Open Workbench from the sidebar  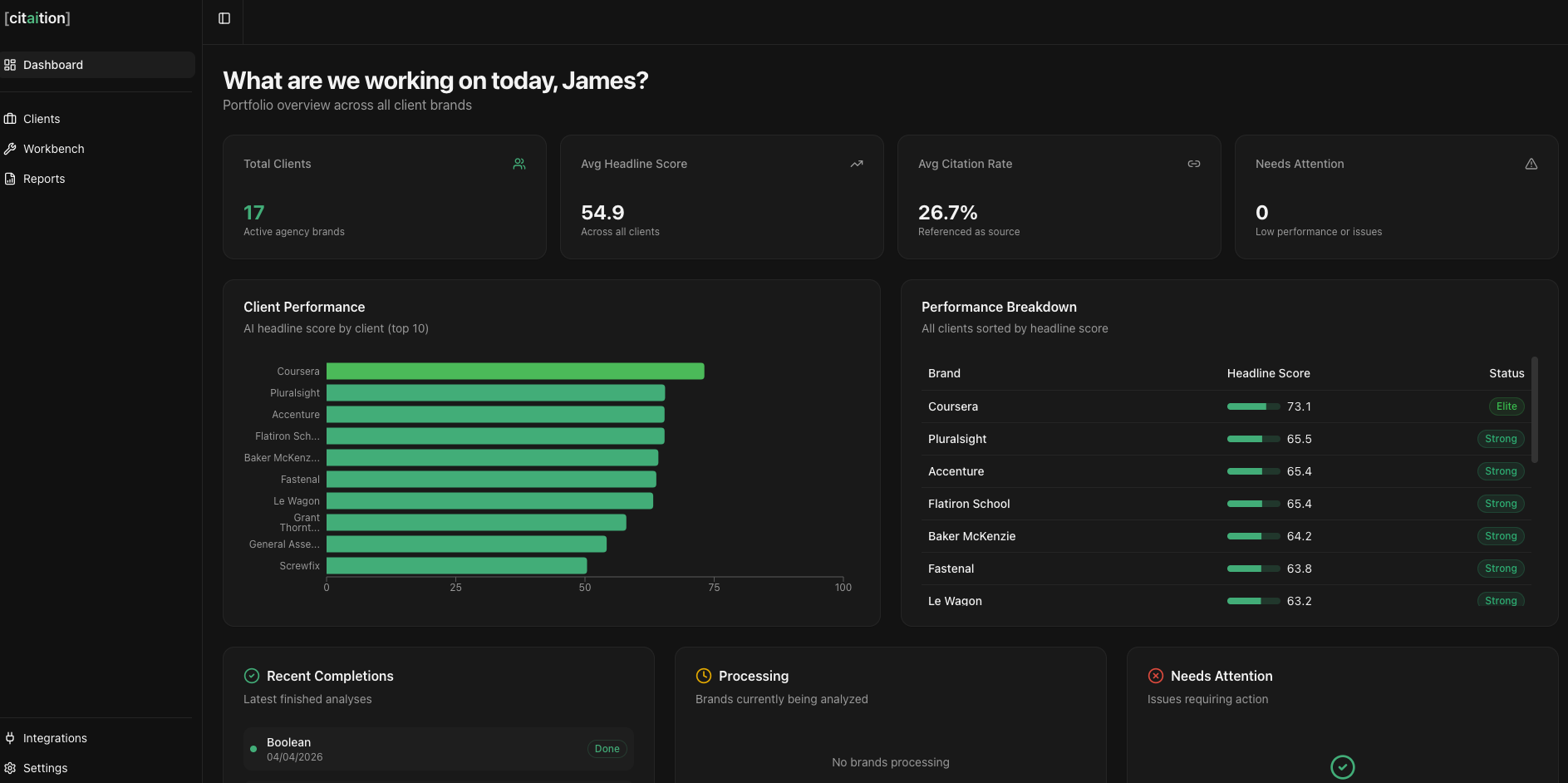click(53, 149)
